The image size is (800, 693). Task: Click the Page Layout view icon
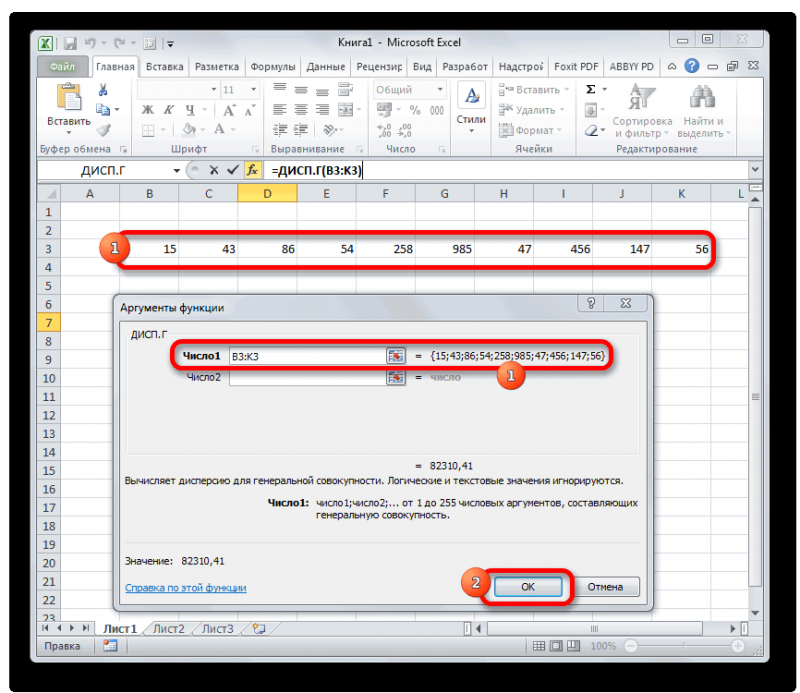[x=556, y=646]
